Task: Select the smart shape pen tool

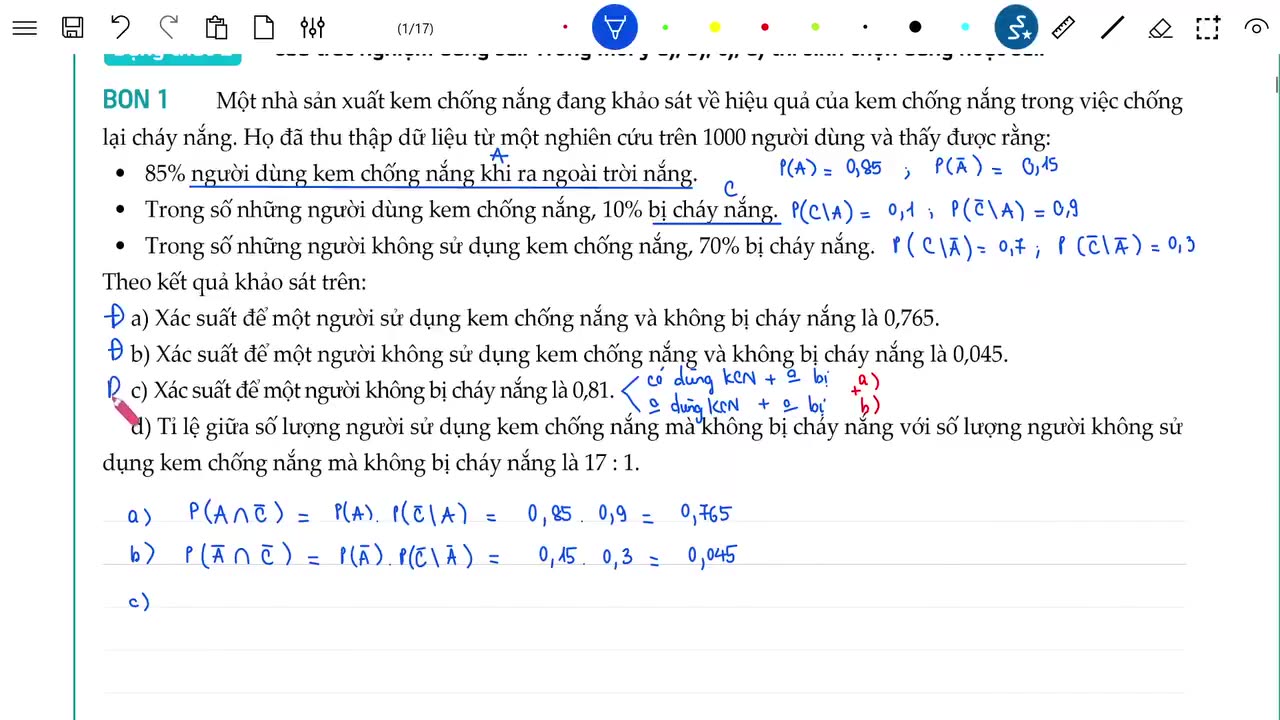Action: click(1016, 28)
